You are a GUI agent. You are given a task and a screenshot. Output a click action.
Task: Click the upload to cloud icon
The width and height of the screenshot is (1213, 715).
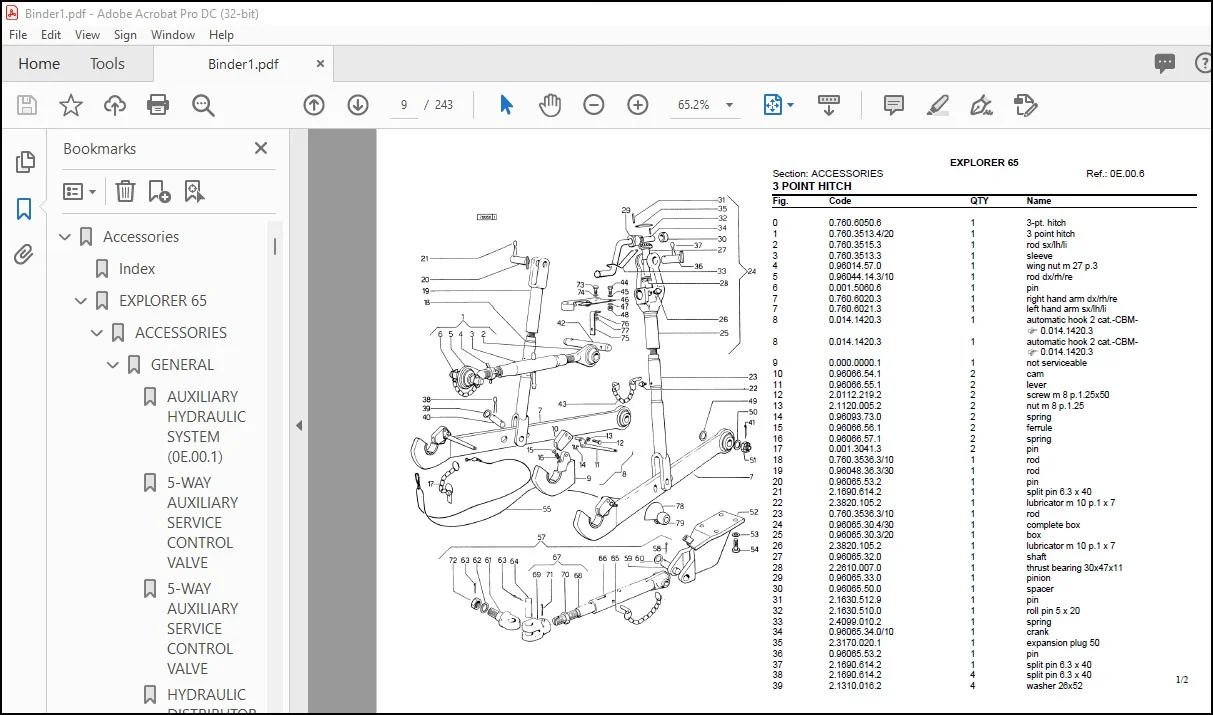coord(115,105)
